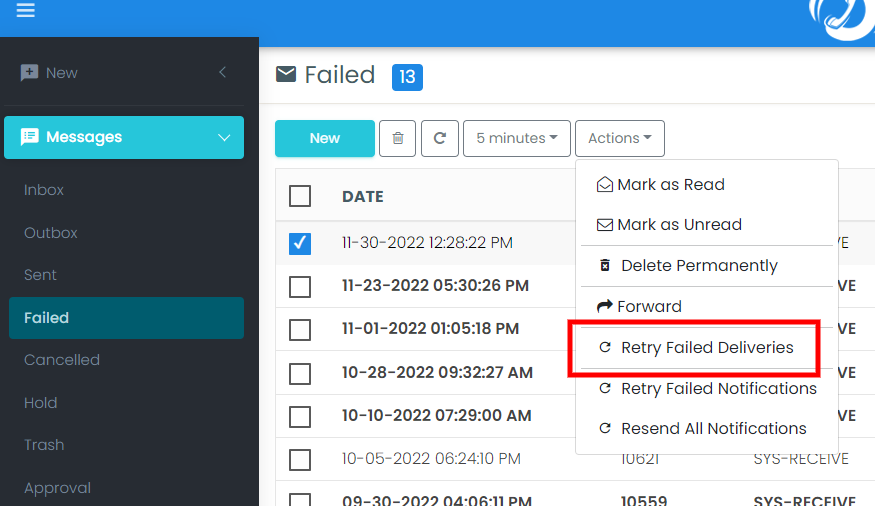
Task: Click the new message plus icon in sidebar
Action: (x=29, y=73)
